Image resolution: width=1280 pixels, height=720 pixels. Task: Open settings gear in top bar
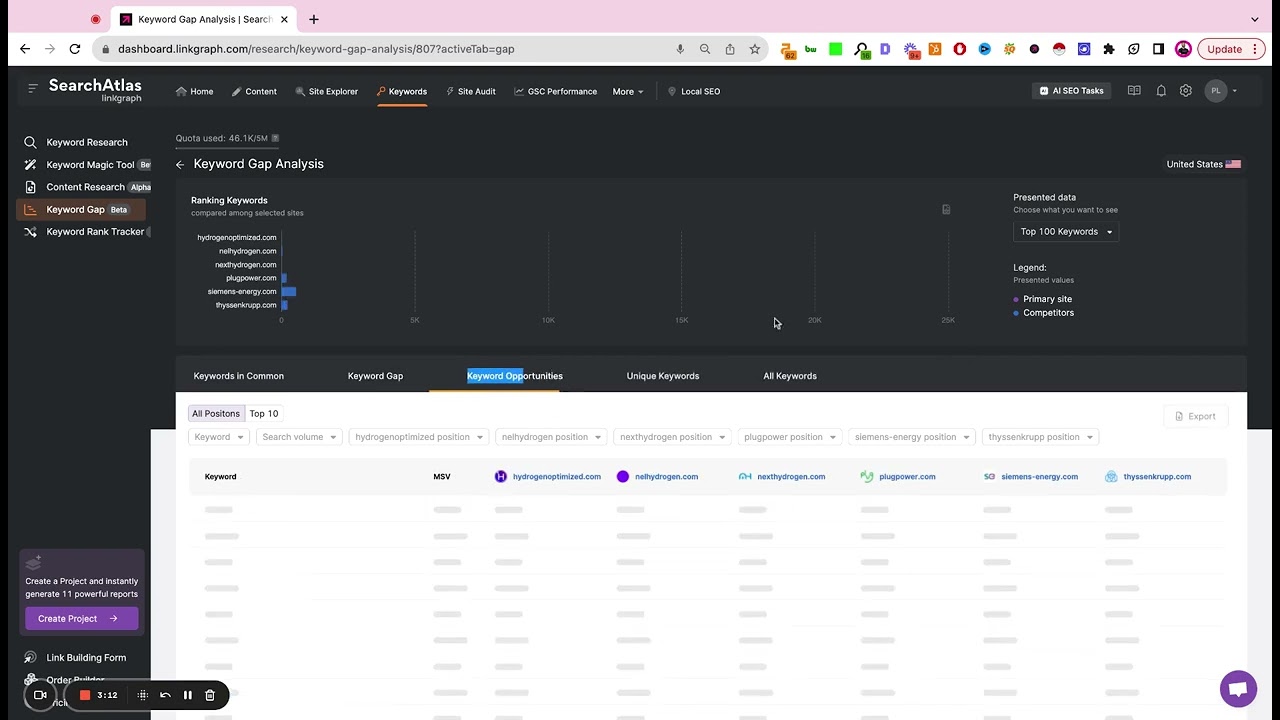[1186, 91]
